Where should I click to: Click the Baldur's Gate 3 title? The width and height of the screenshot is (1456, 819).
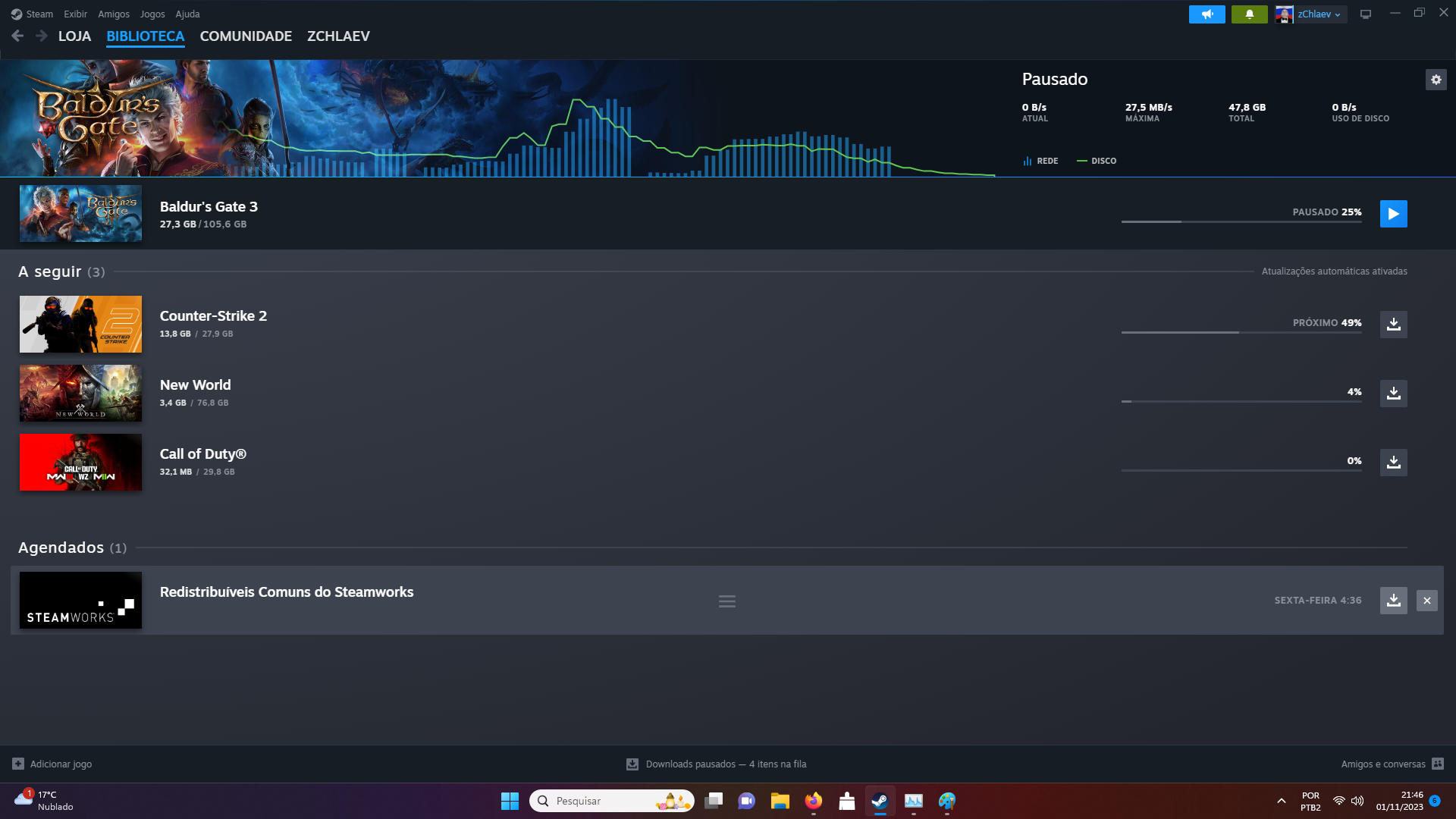(x=209, y=206)
